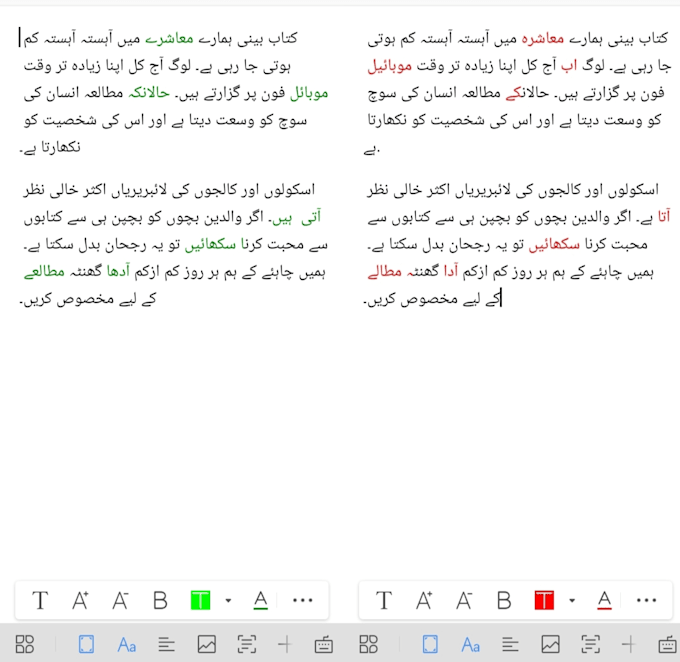The image size is (680, 662).
Task: Click the green word سکھائیں
Action: (x=210, y=244)
